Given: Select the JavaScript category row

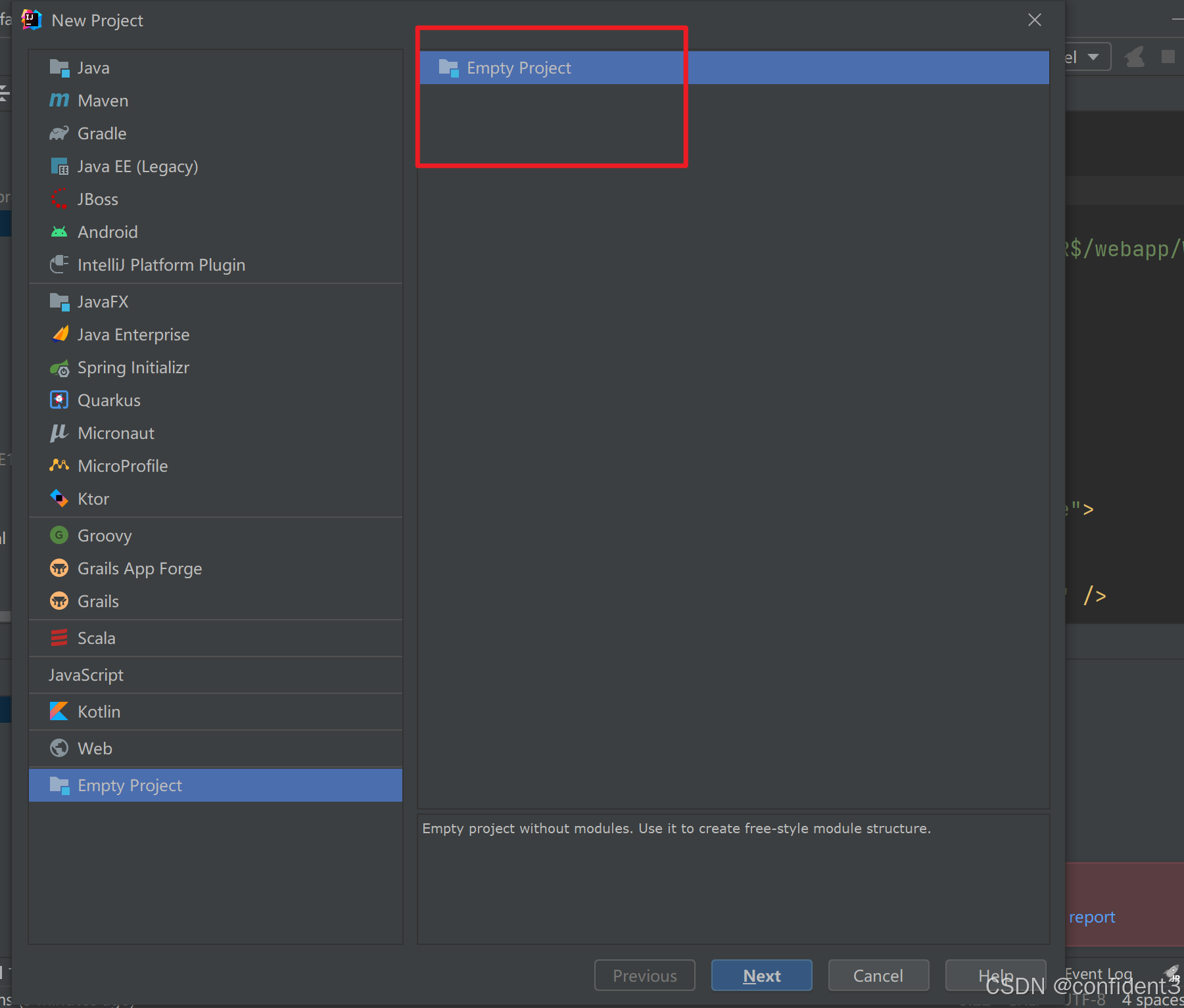Looking at the screenshot, I should pyautogui.click(x=216, y=675).
